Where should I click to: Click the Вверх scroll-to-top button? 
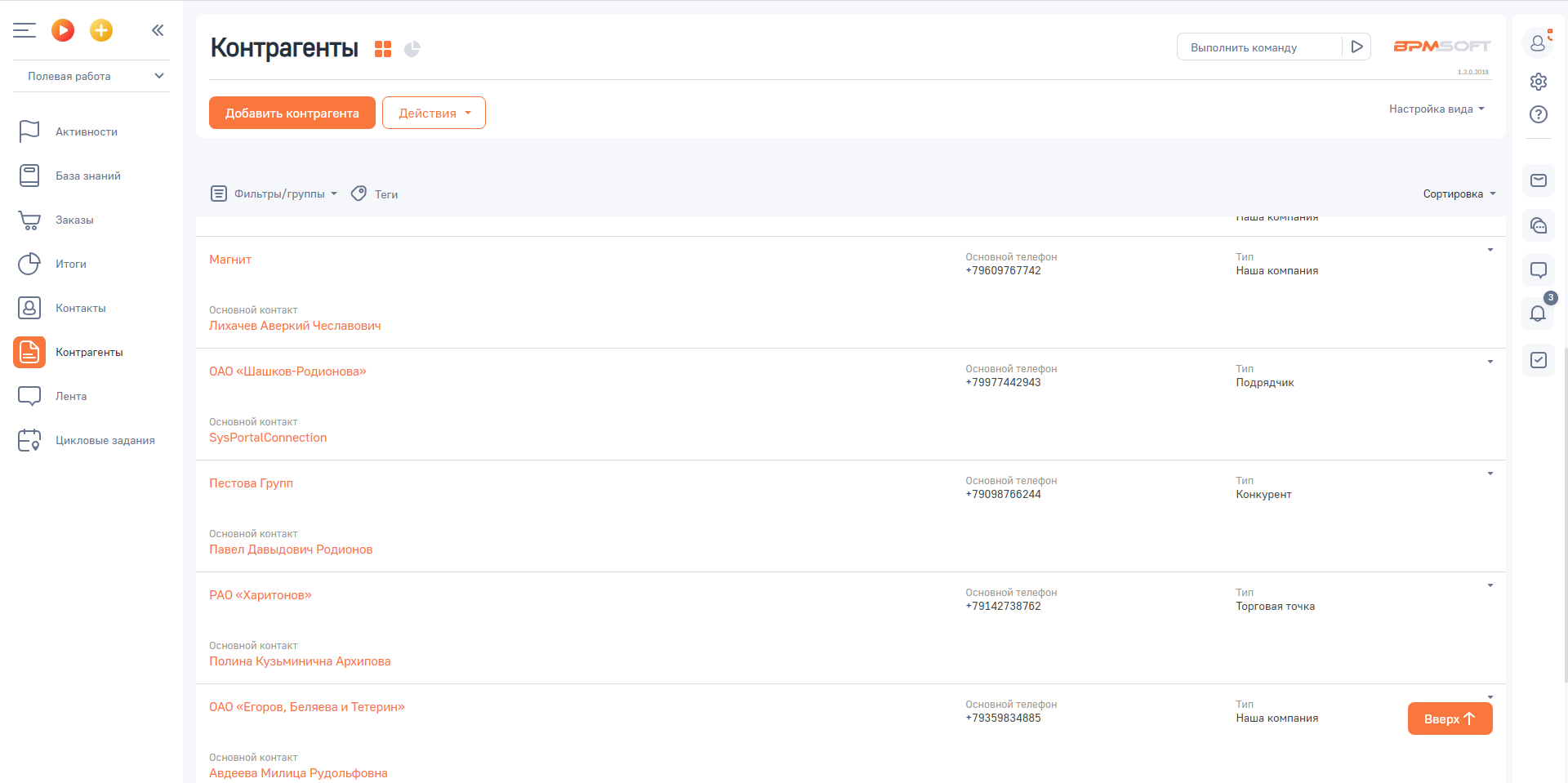tap(1450, 718)
